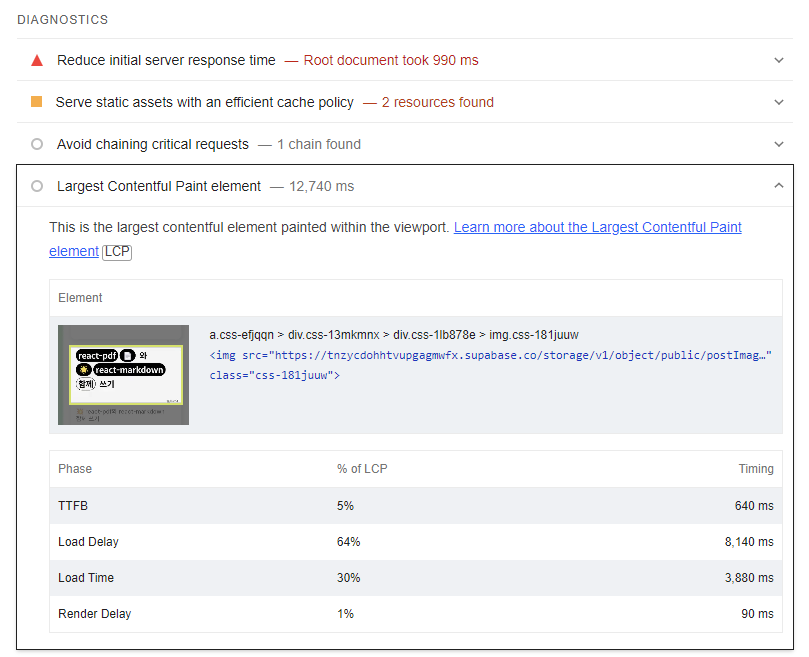Click the '12,740 ms' LCP value
The width and height of the screenshot is (809, 657).
pos(321,186)
